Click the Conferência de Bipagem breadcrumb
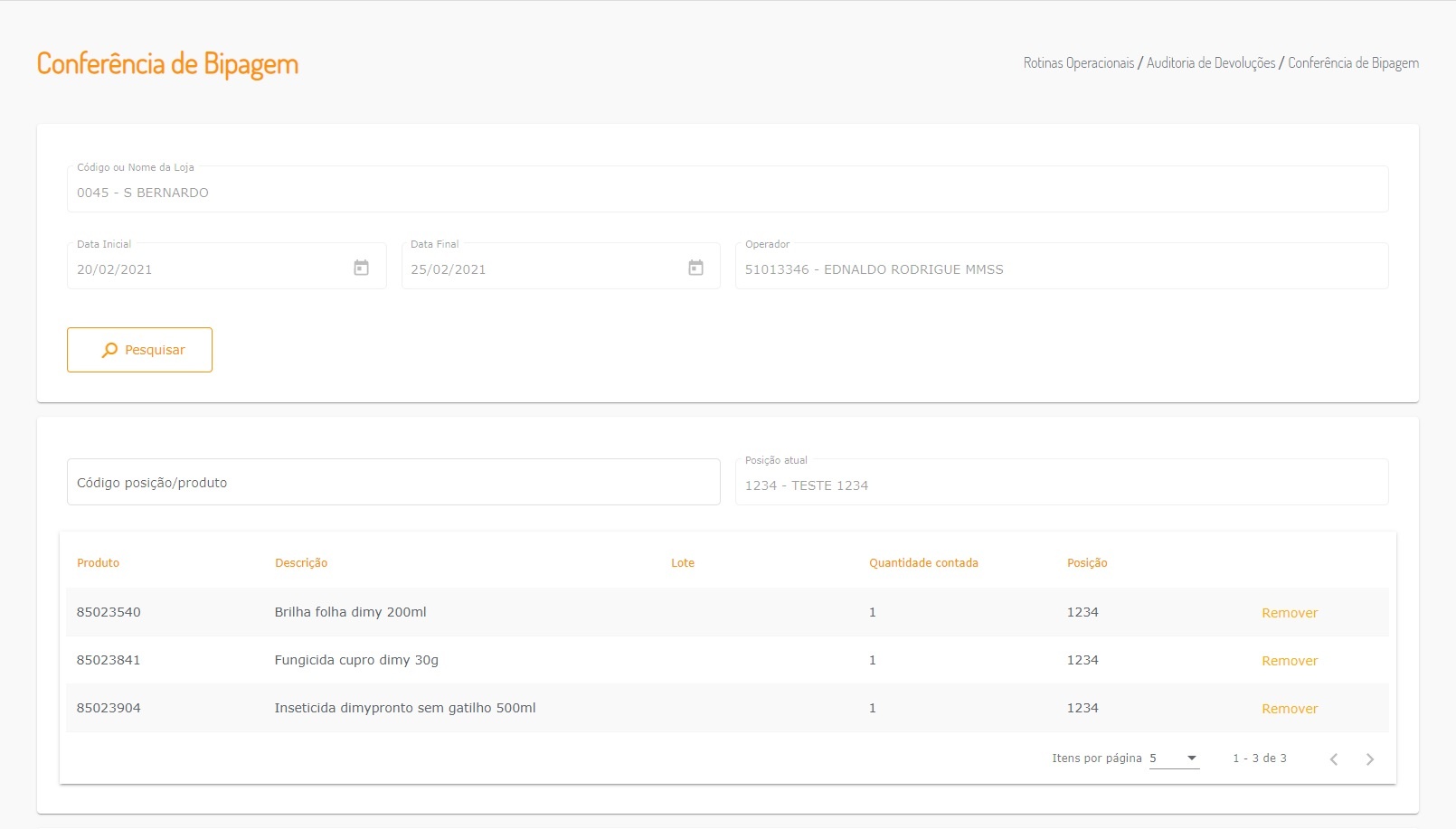The height and width of the screenshot is (829, 1456). [x=1354, y=63]
